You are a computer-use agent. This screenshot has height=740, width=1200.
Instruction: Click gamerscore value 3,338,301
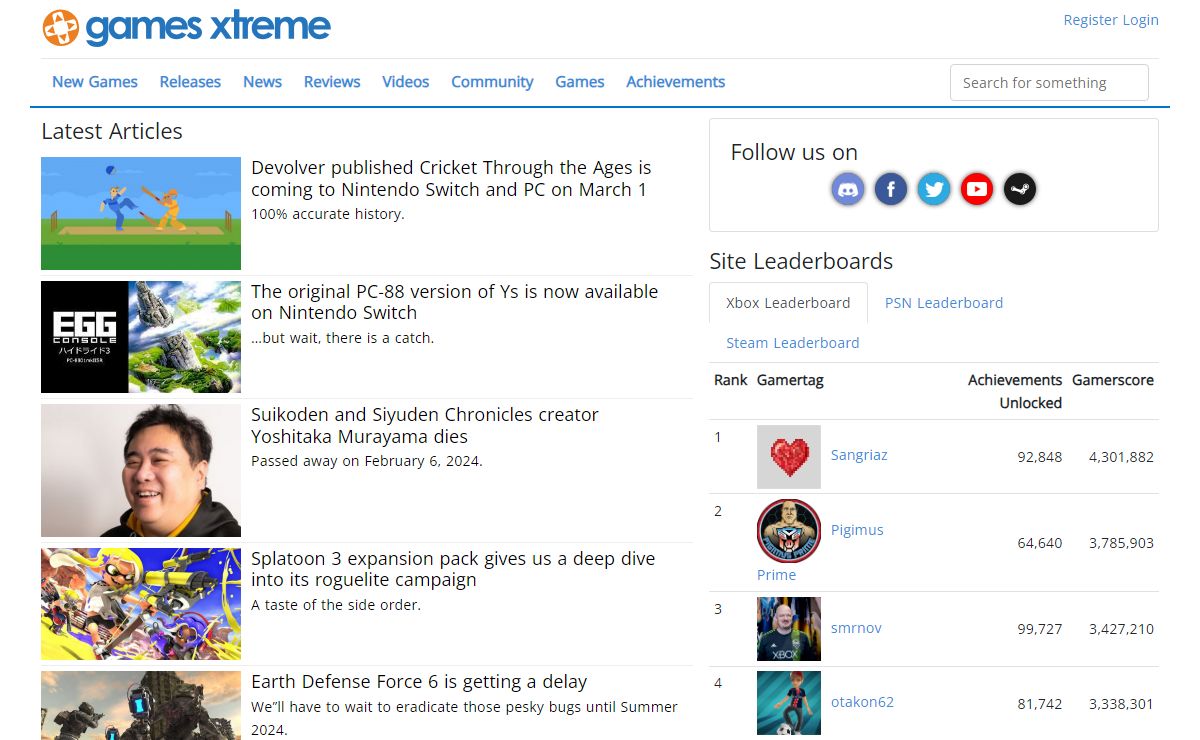pyautogui.click(x=1121, y=704)
